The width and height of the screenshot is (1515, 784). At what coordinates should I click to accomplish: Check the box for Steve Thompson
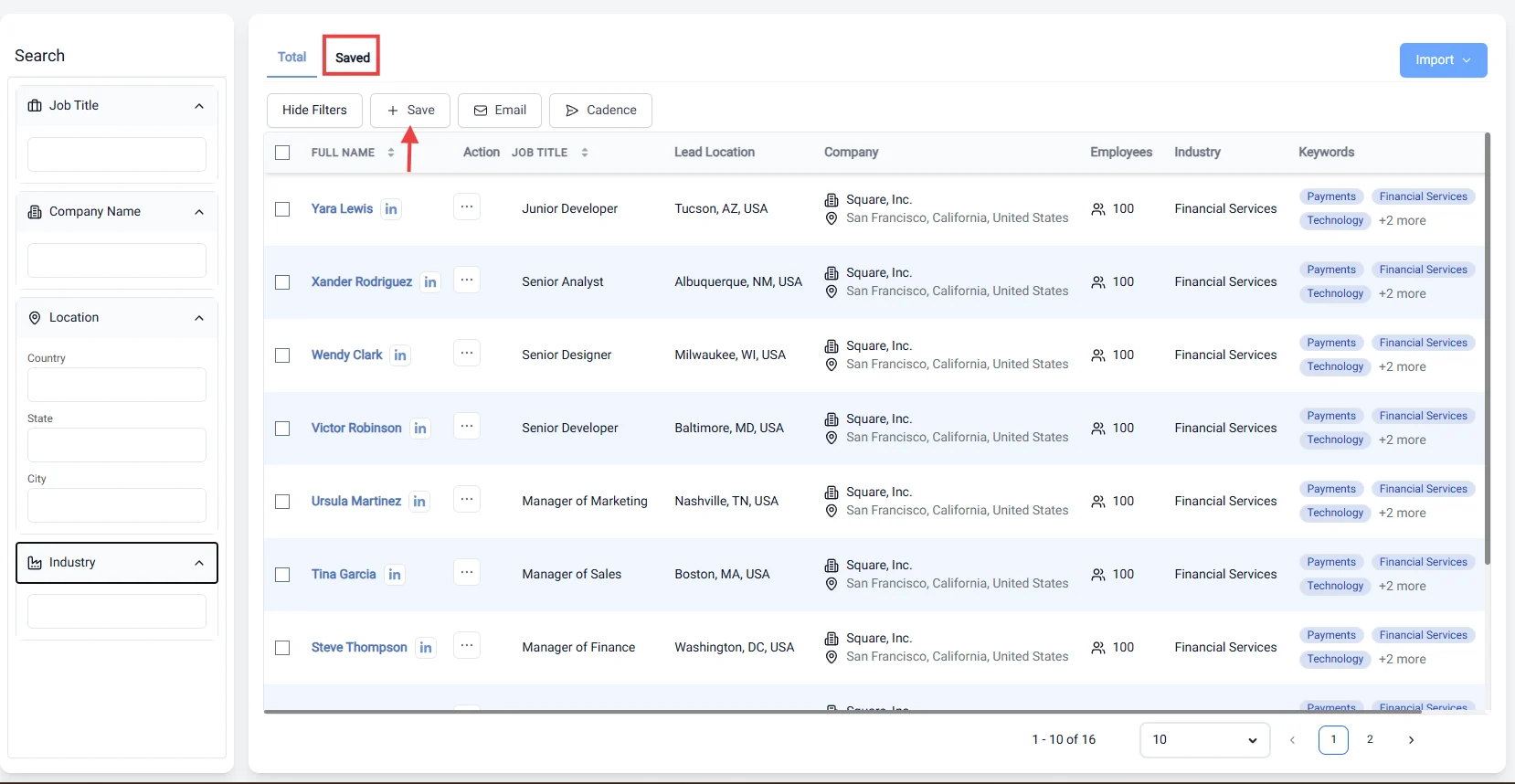(282, 648)
